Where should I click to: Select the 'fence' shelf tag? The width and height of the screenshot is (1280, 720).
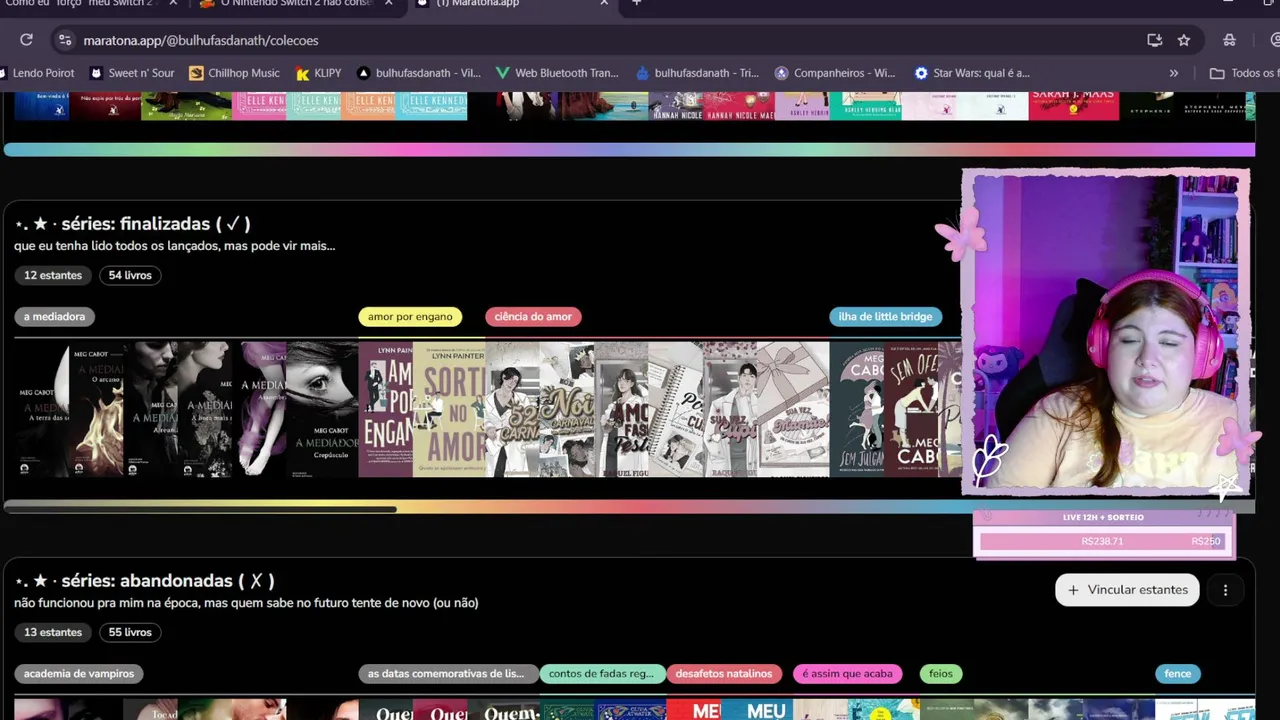[x=1178, y=674]
